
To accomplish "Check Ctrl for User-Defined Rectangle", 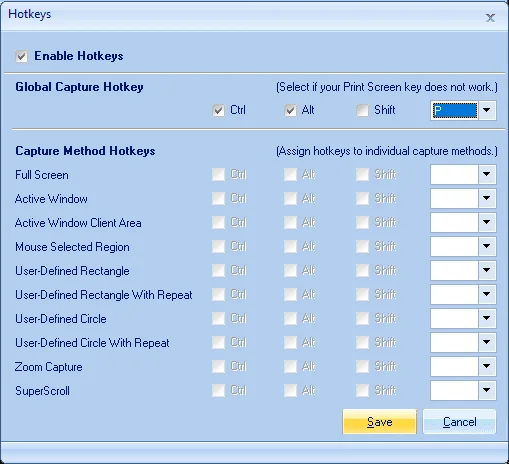I will tap(218, 270).
